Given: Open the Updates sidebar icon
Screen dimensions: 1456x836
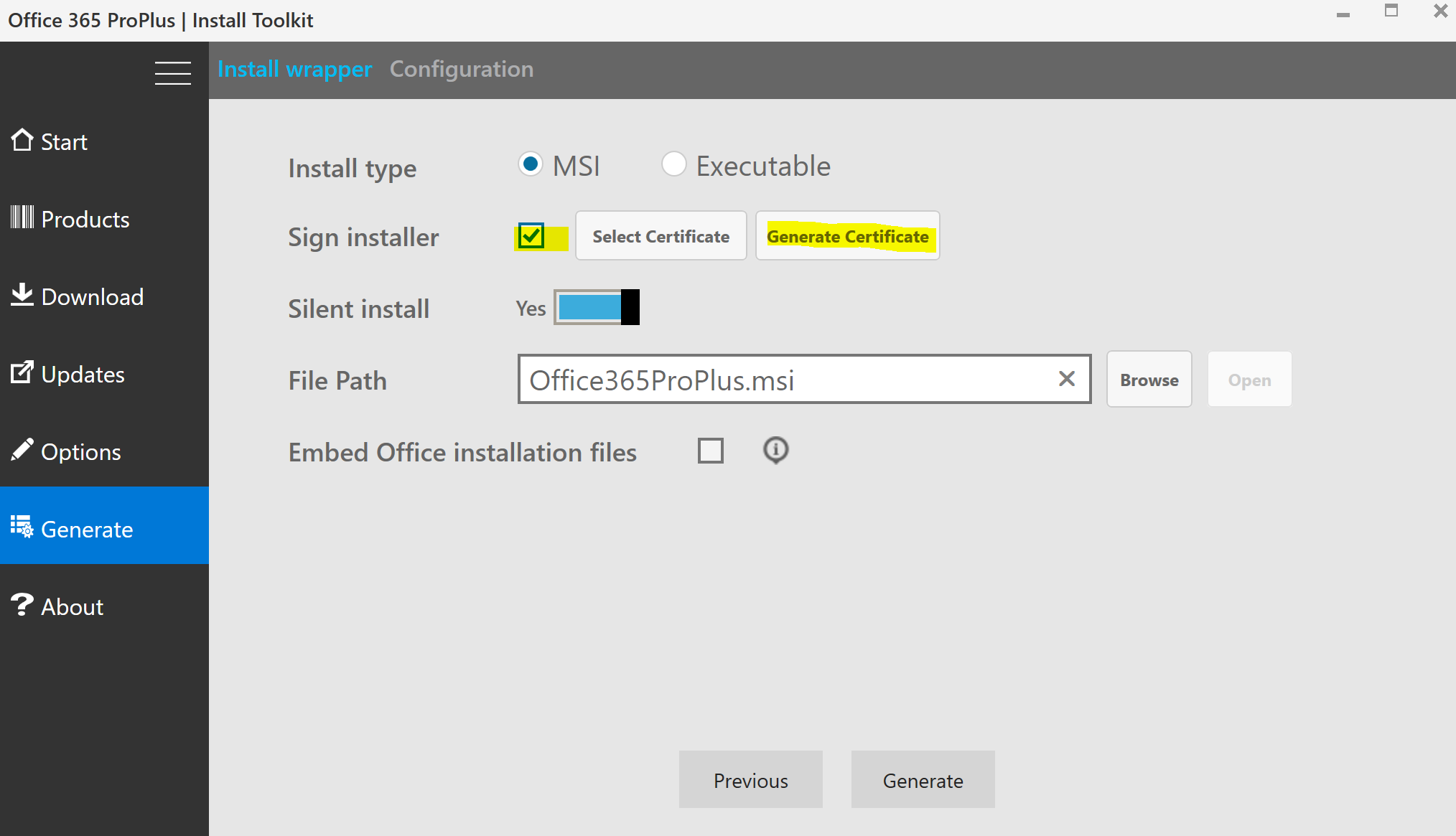Looking at the screenshot, I should 22,372.
